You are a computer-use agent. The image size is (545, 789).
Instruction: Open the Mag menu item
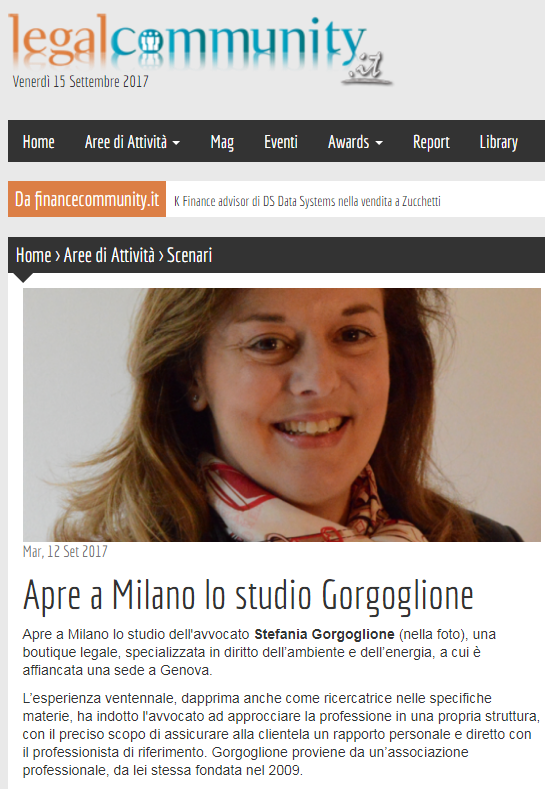222,142
